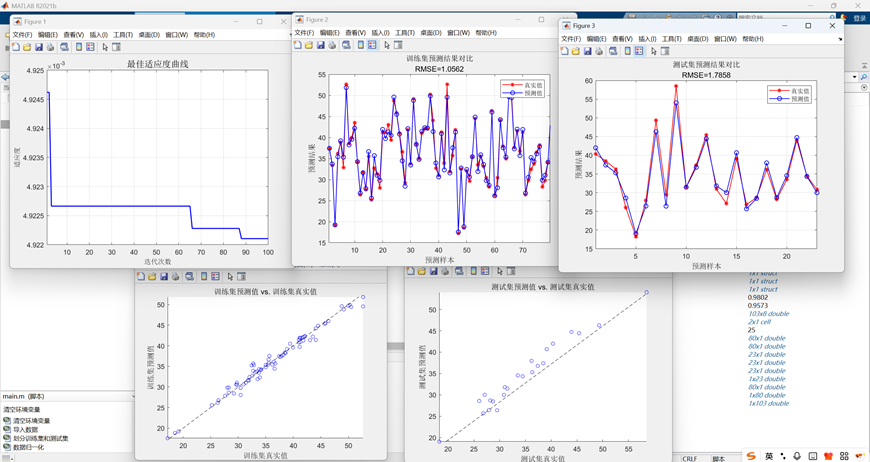Image resolution: width=870 pixels, height=462 pixels.
Task: Click New Figure icon in Figure 3 toolbar
Action: (564, 51)
